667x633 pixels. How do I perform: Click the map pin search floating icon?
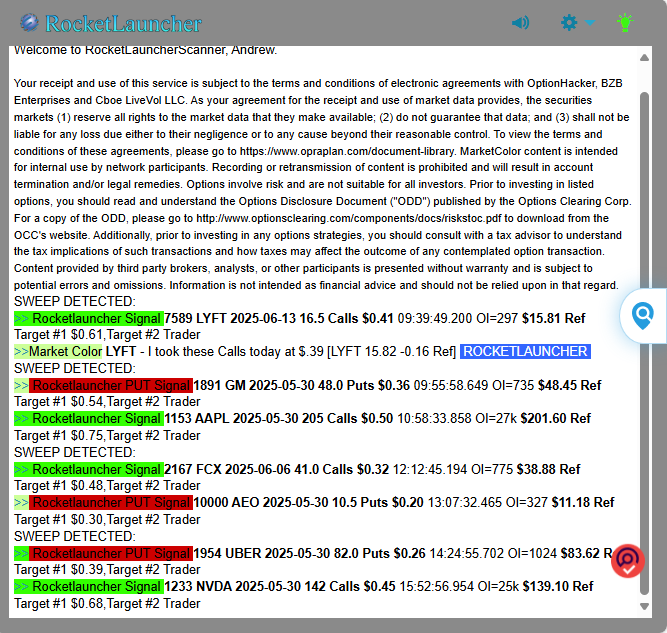tap(643, 316)
